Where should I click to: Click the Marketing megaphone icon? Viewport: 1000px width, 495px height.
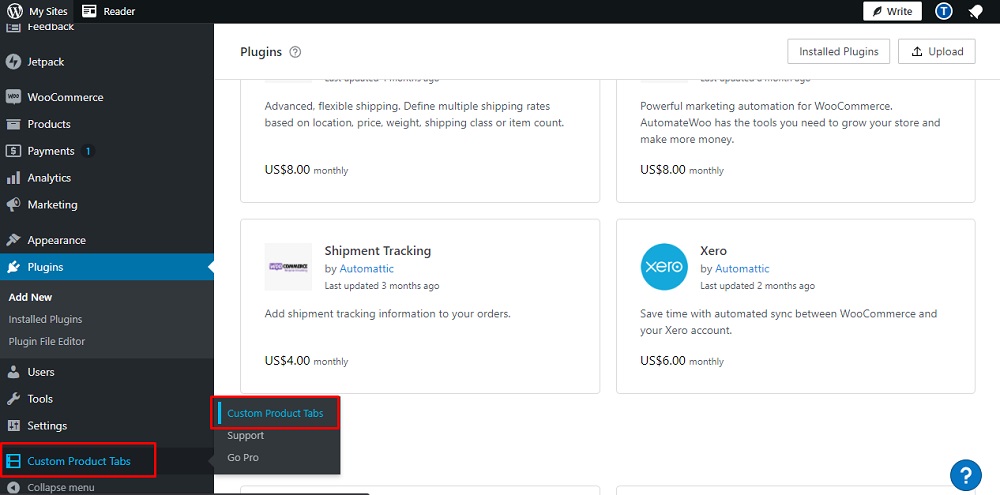pos(13,205)
